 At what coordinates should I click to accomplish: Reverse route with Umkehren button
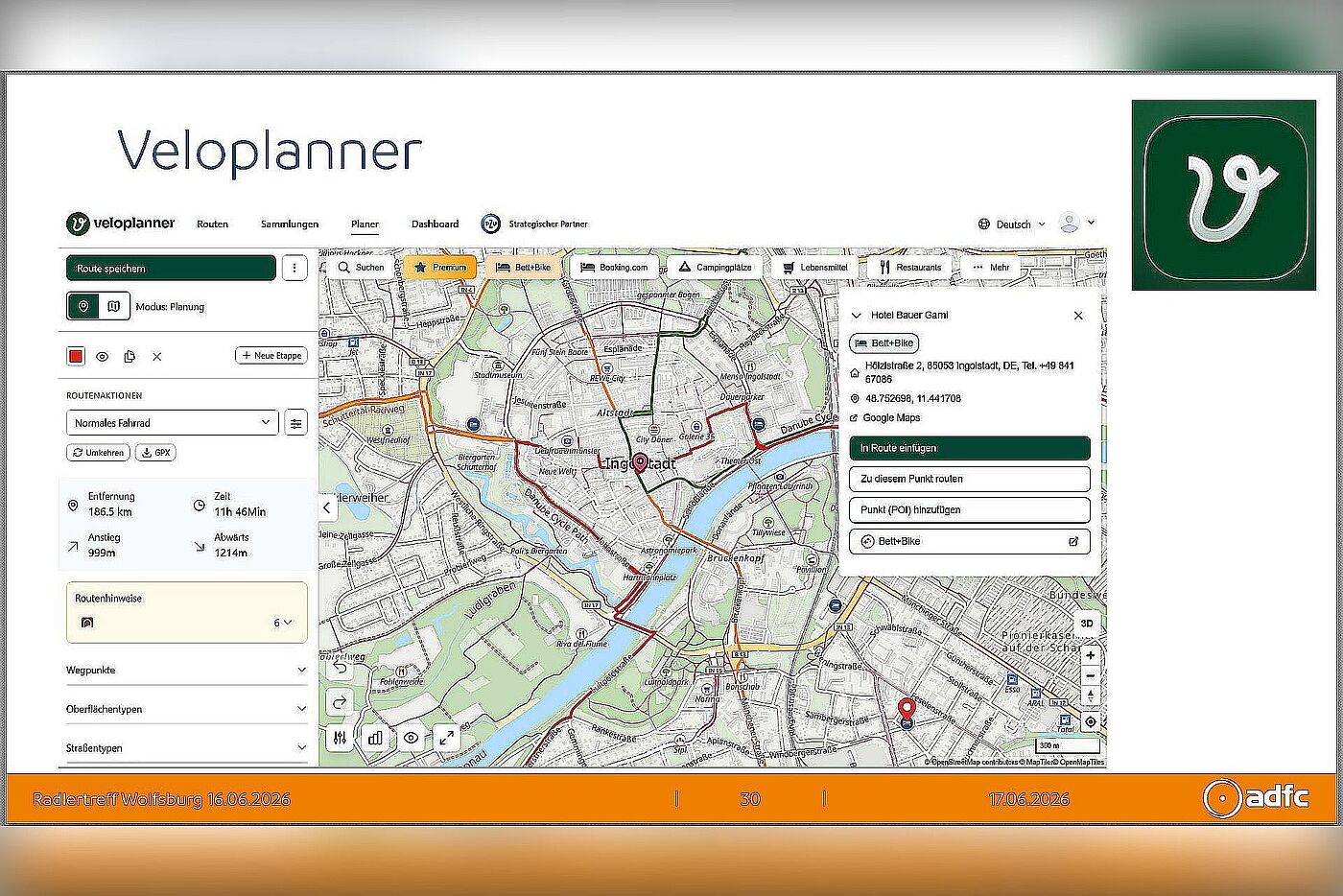pyautogui.click(x=98, y=452)
